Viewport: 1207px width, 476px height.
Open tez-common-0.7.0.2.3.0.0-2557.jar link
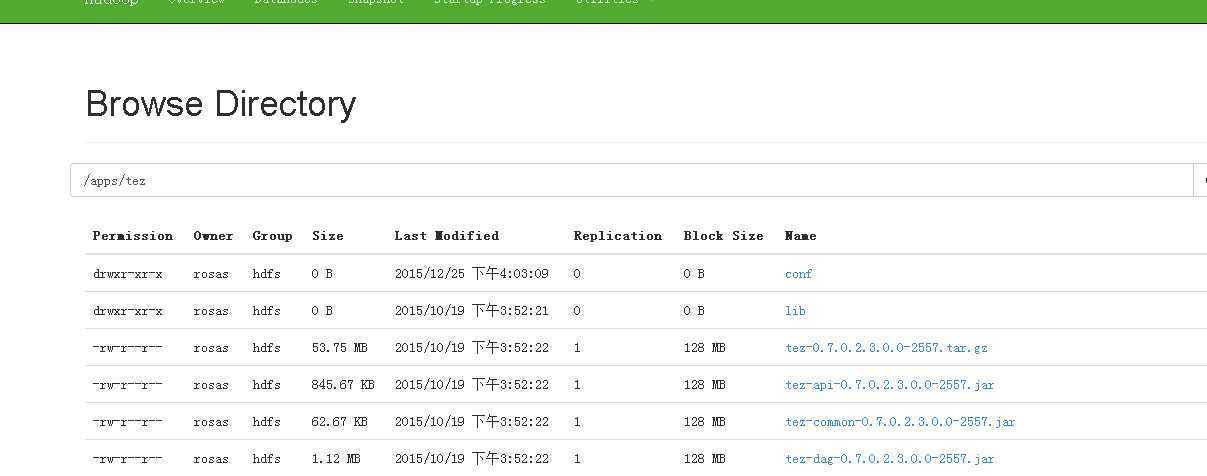(900, 422)
